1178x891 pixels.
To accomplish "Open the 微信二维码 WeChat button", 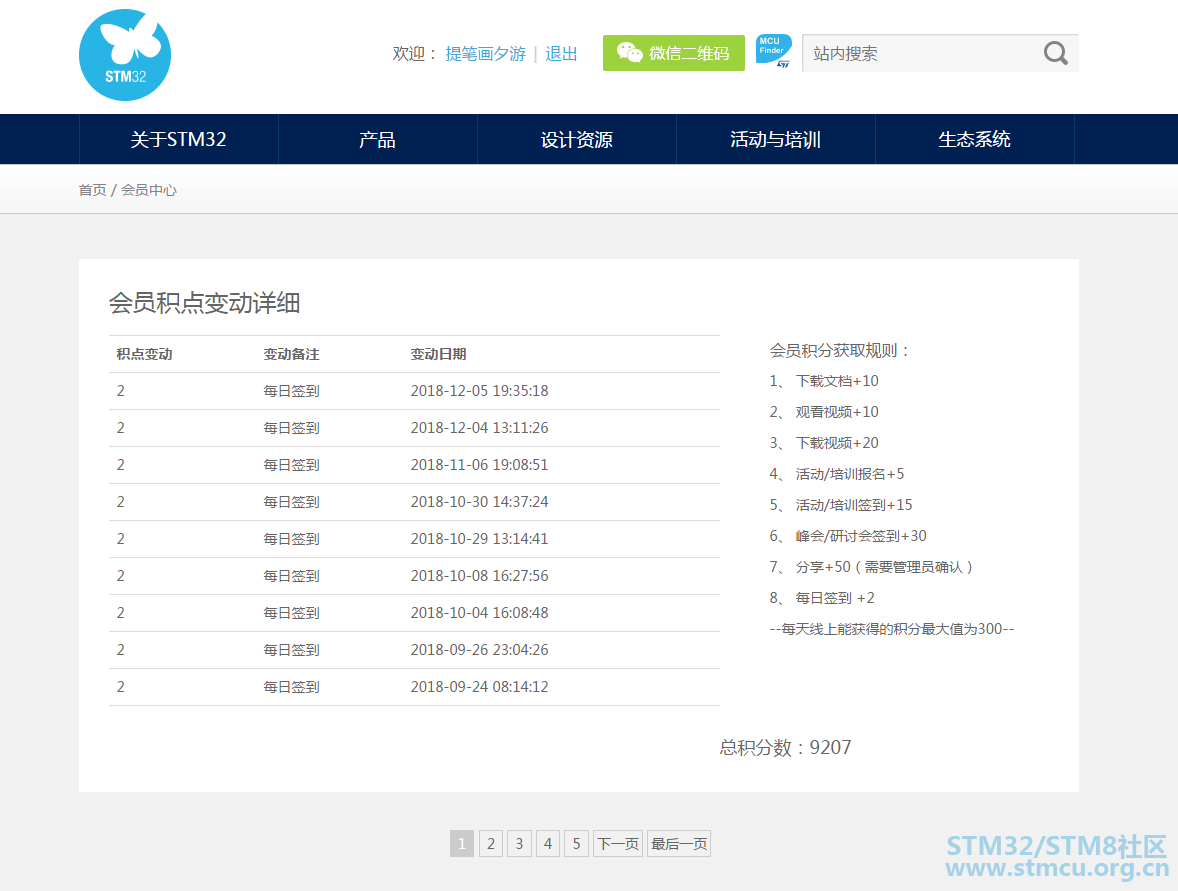I will 673,53.
